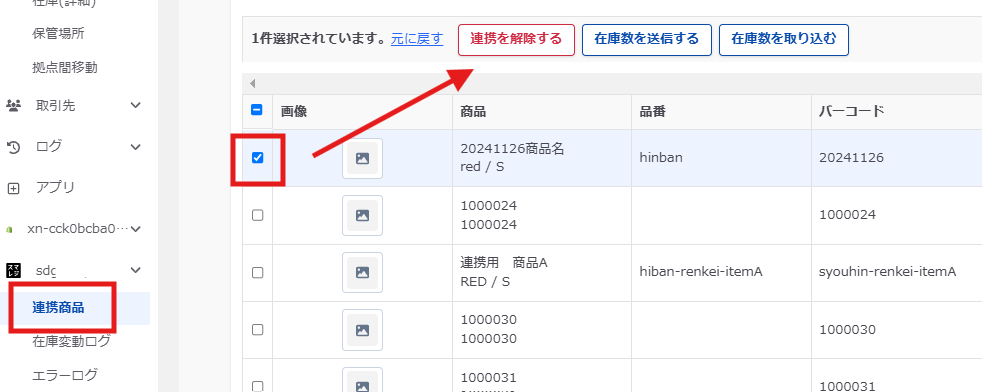Click the barcode cell 20241126
This screenshot has width=982, height=392.
tap(897, 158)
